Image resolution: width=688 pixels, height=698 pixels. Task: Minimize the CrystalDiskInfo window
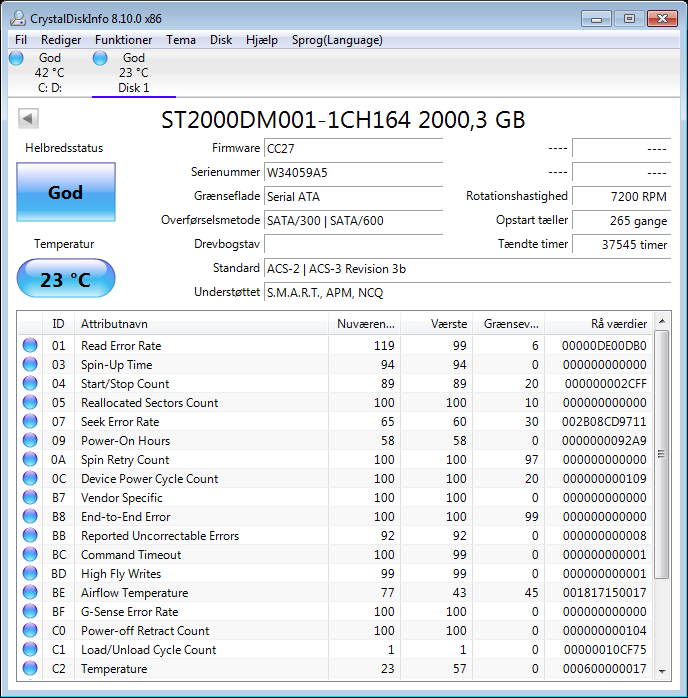[596, 19]
